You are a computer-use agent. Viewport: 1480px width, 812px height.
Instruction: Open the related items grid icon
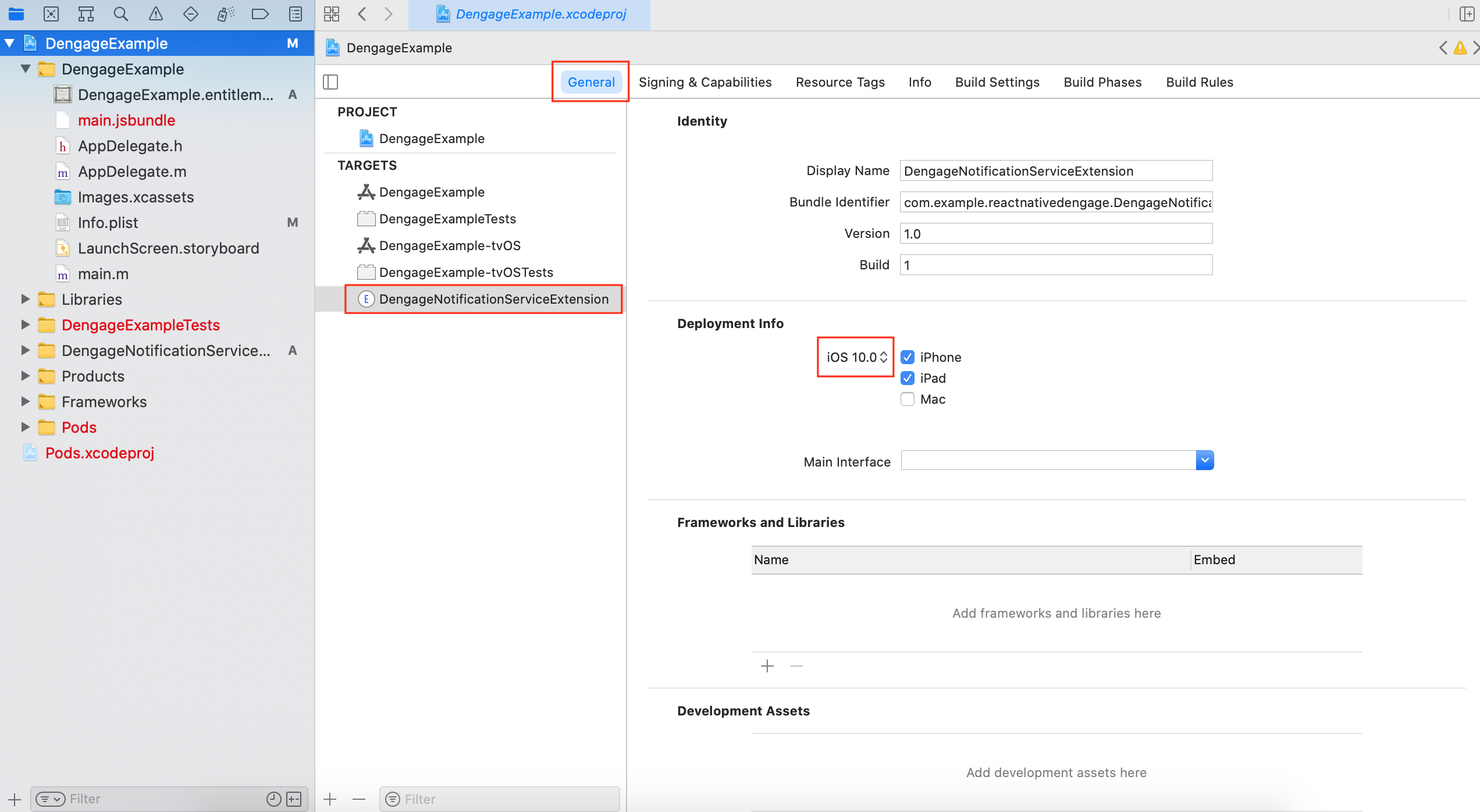pos(332,14)
